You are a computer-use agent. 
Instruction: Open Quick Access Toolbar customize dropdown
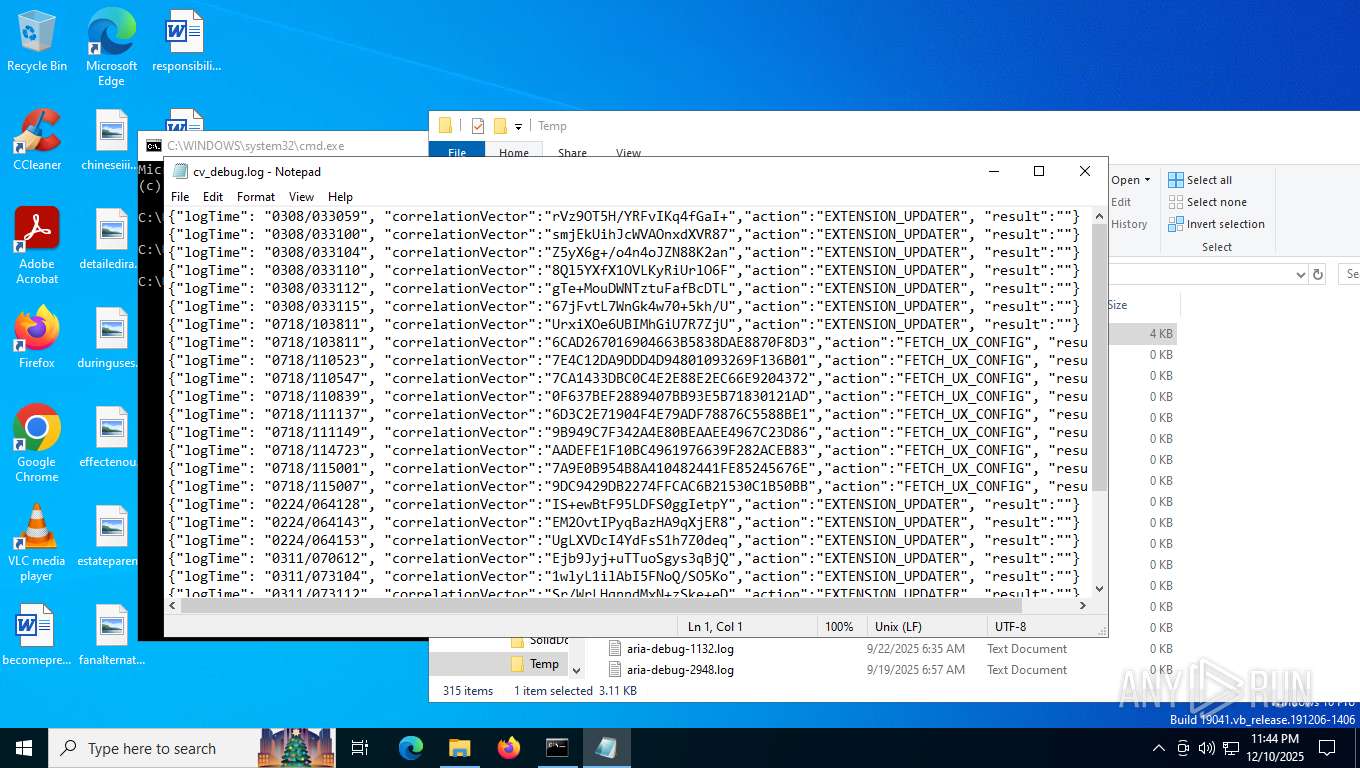tap(518, 126)
